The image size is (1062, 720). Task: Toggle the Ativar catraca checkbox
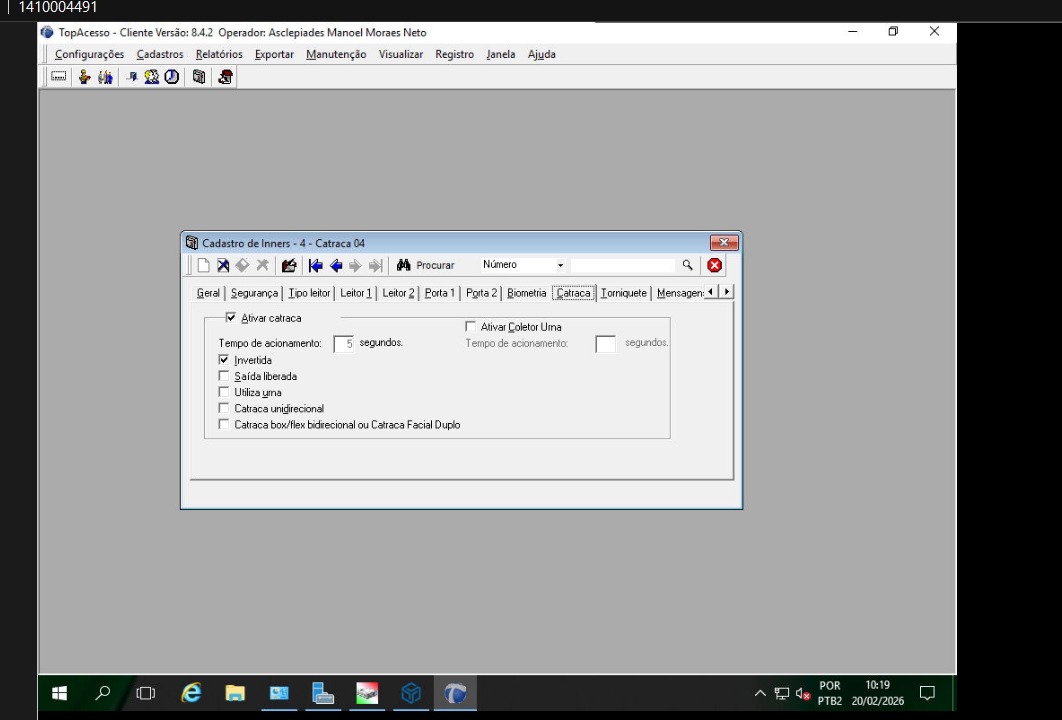coord(231,318)
